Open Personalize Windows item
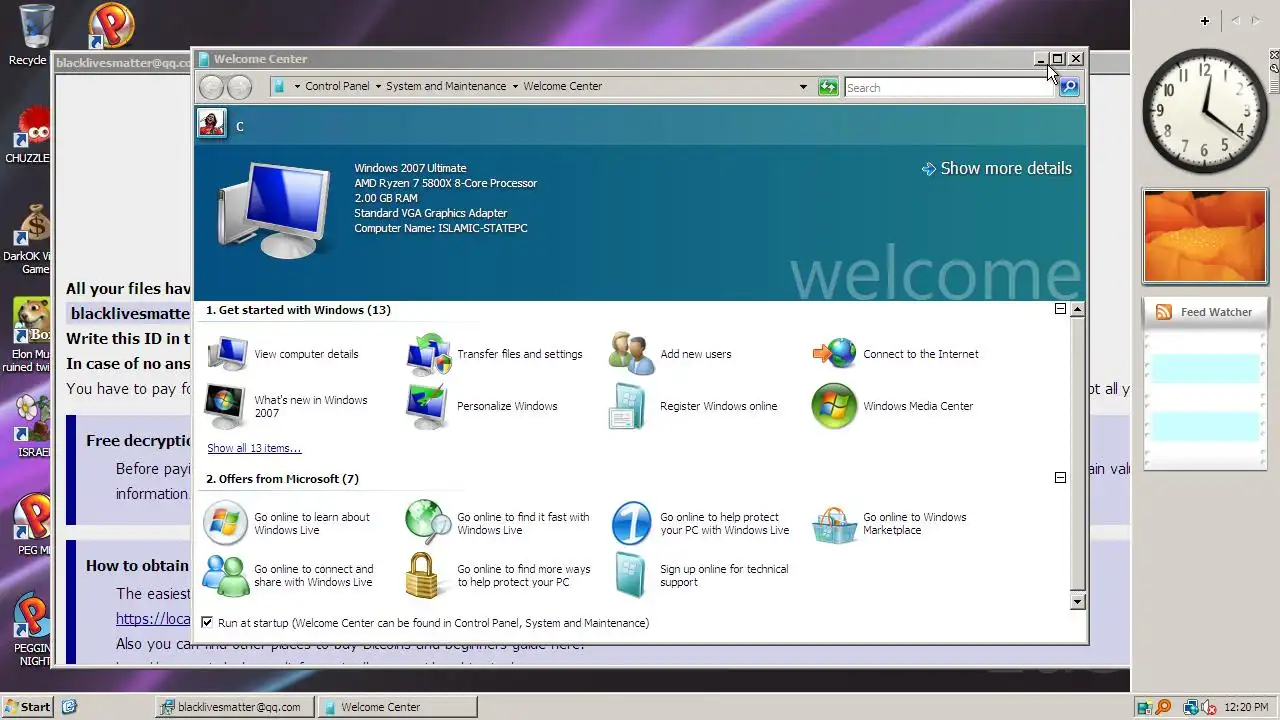 [x=482, y=406]
